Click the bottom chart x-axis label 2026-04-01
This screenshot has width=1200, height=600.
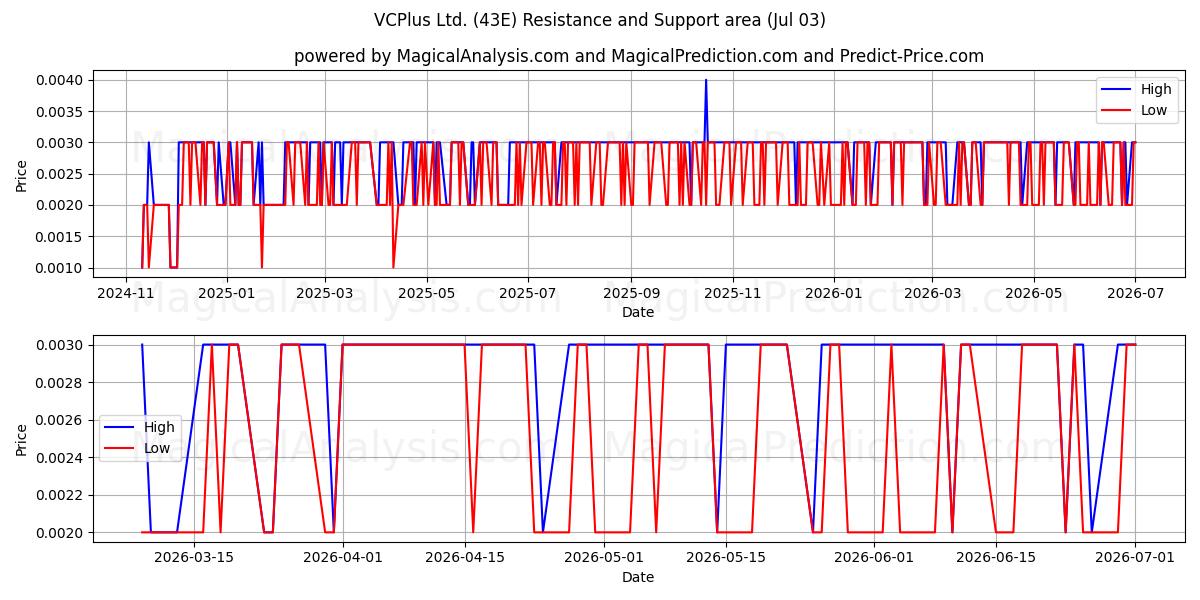343,558
